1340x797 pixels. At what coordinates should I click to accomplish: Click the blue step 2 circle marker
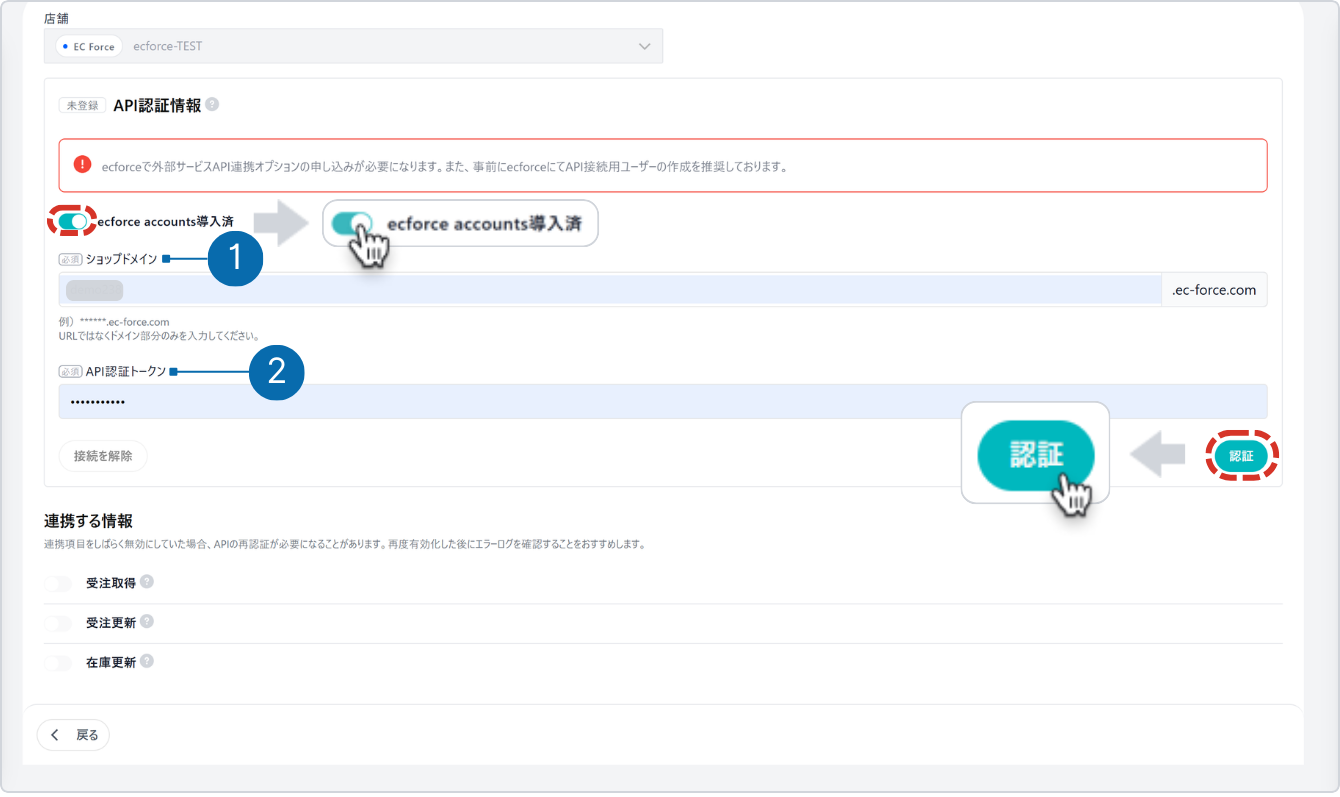coord(275,372)
